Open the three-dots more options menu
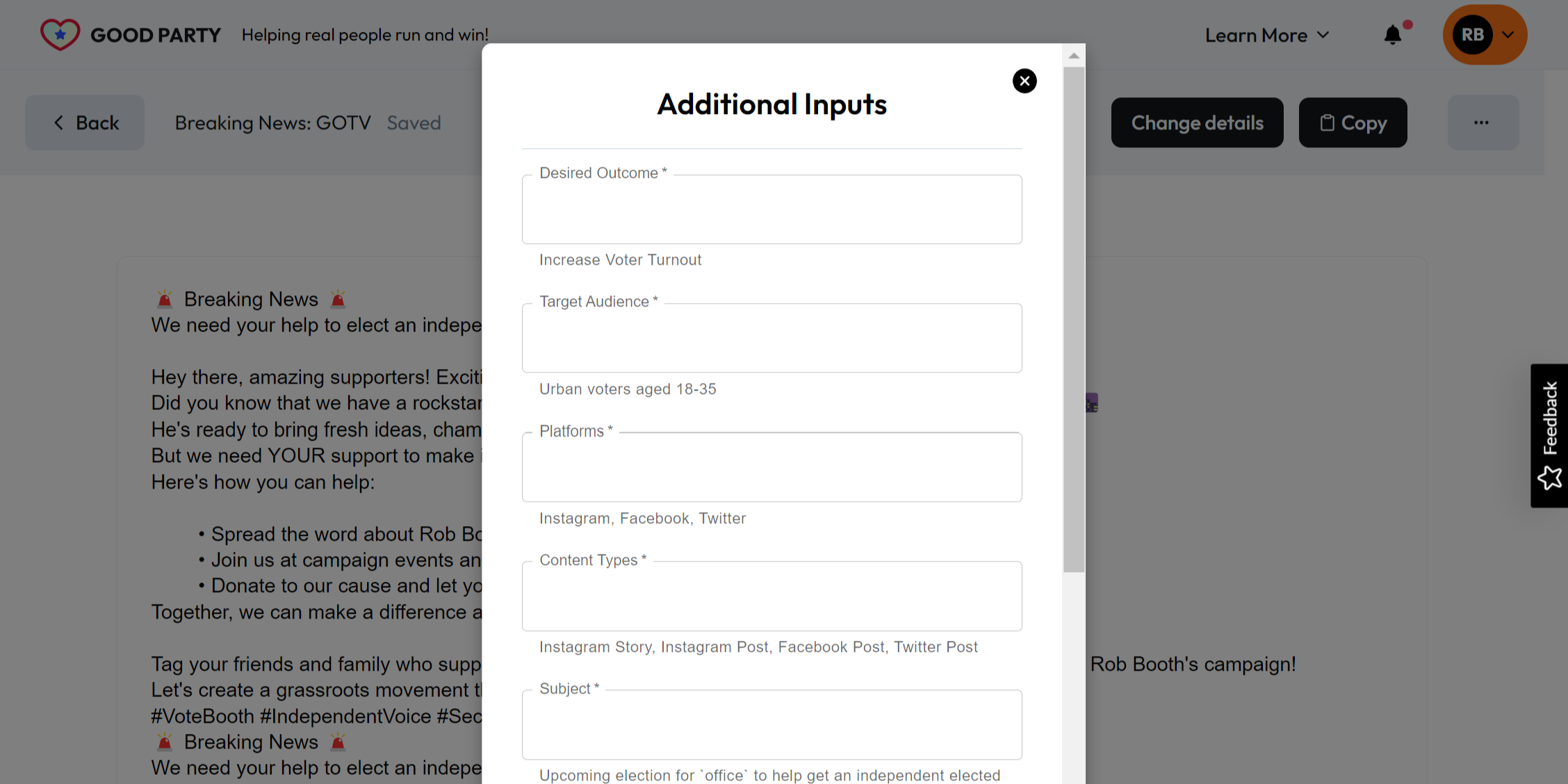The height and width of the screenshot is (784, 1568). click(x=1482, y=123)
